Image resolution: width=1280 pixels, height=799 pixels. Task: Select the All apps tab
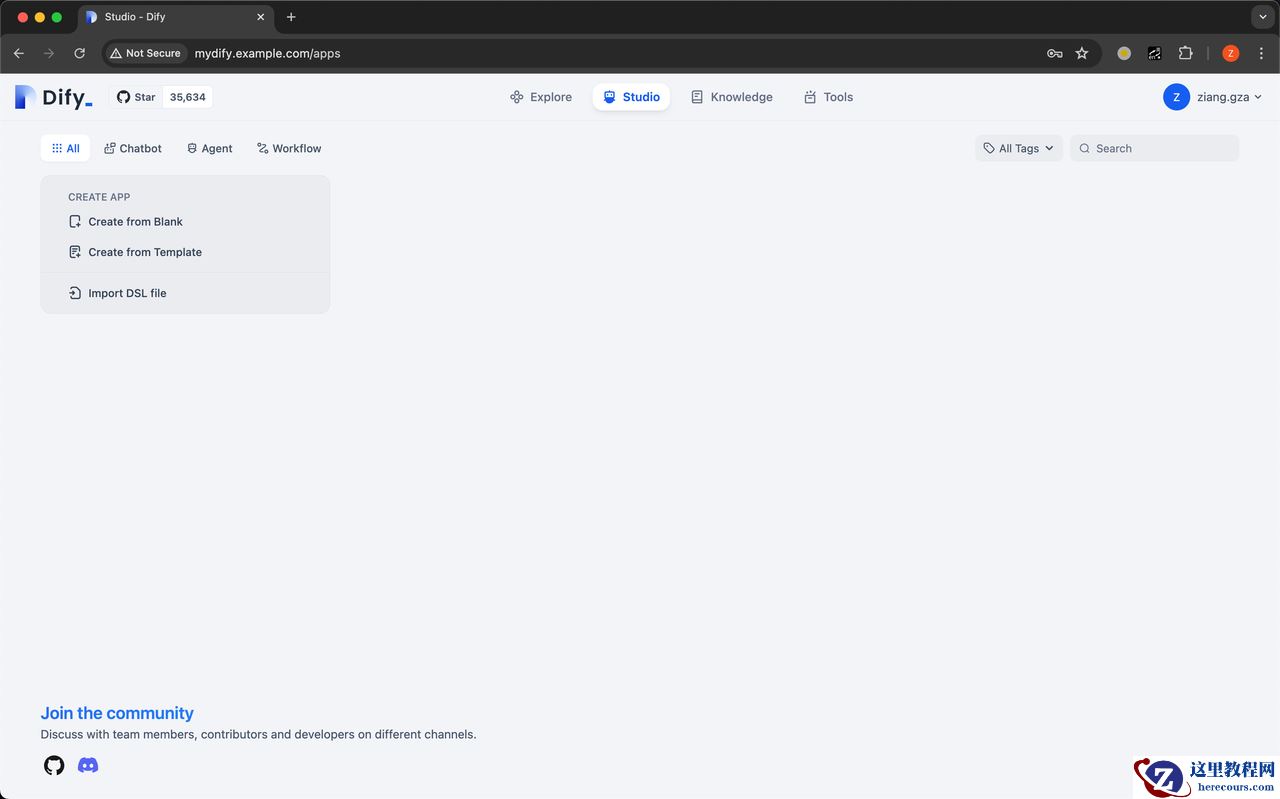click(x=65, y=148)
